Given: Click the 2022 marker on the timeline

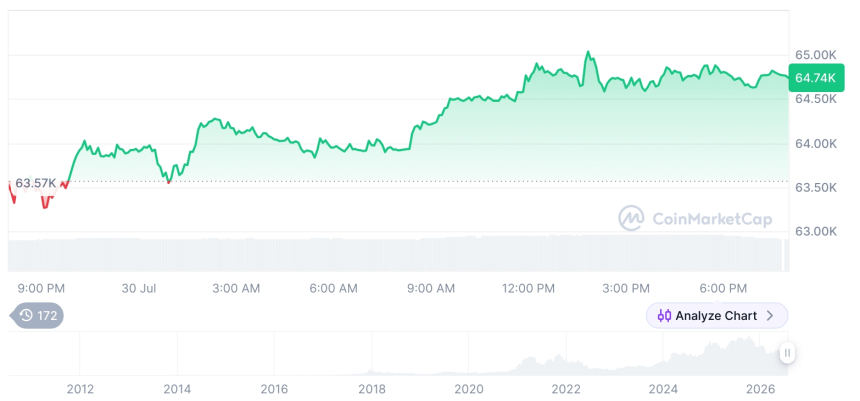Looking at the screenshot, I should (565, 389).
